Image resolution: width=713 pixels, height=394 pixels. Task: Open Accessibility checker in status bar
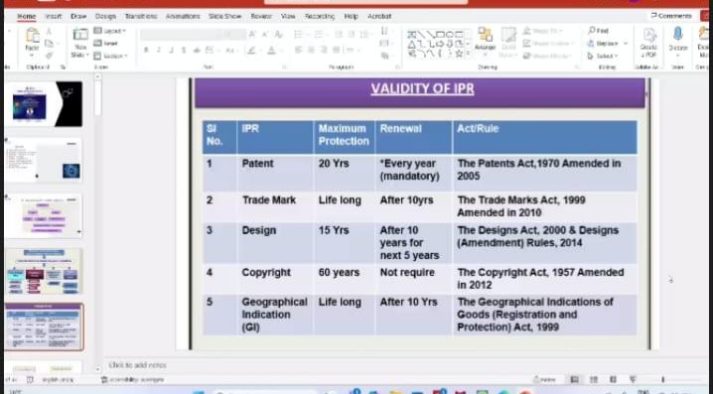pyautogui.click(x=132, y=379)
